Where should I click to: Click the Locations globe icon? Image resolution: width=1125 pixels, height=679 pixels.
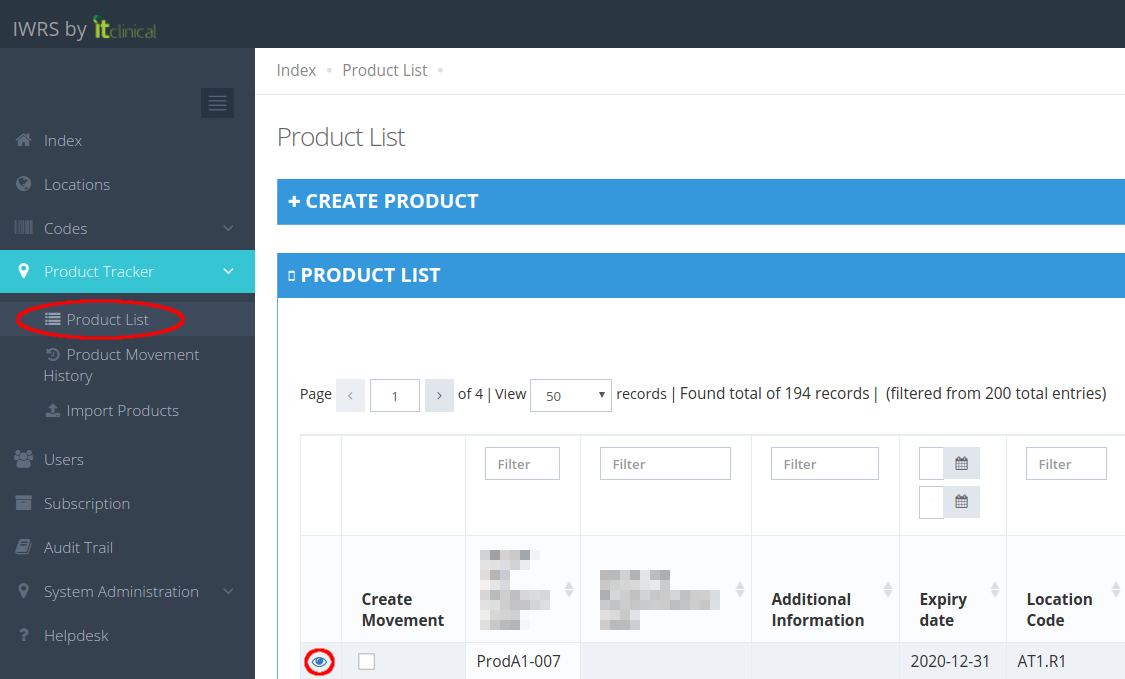pos(24,184)
